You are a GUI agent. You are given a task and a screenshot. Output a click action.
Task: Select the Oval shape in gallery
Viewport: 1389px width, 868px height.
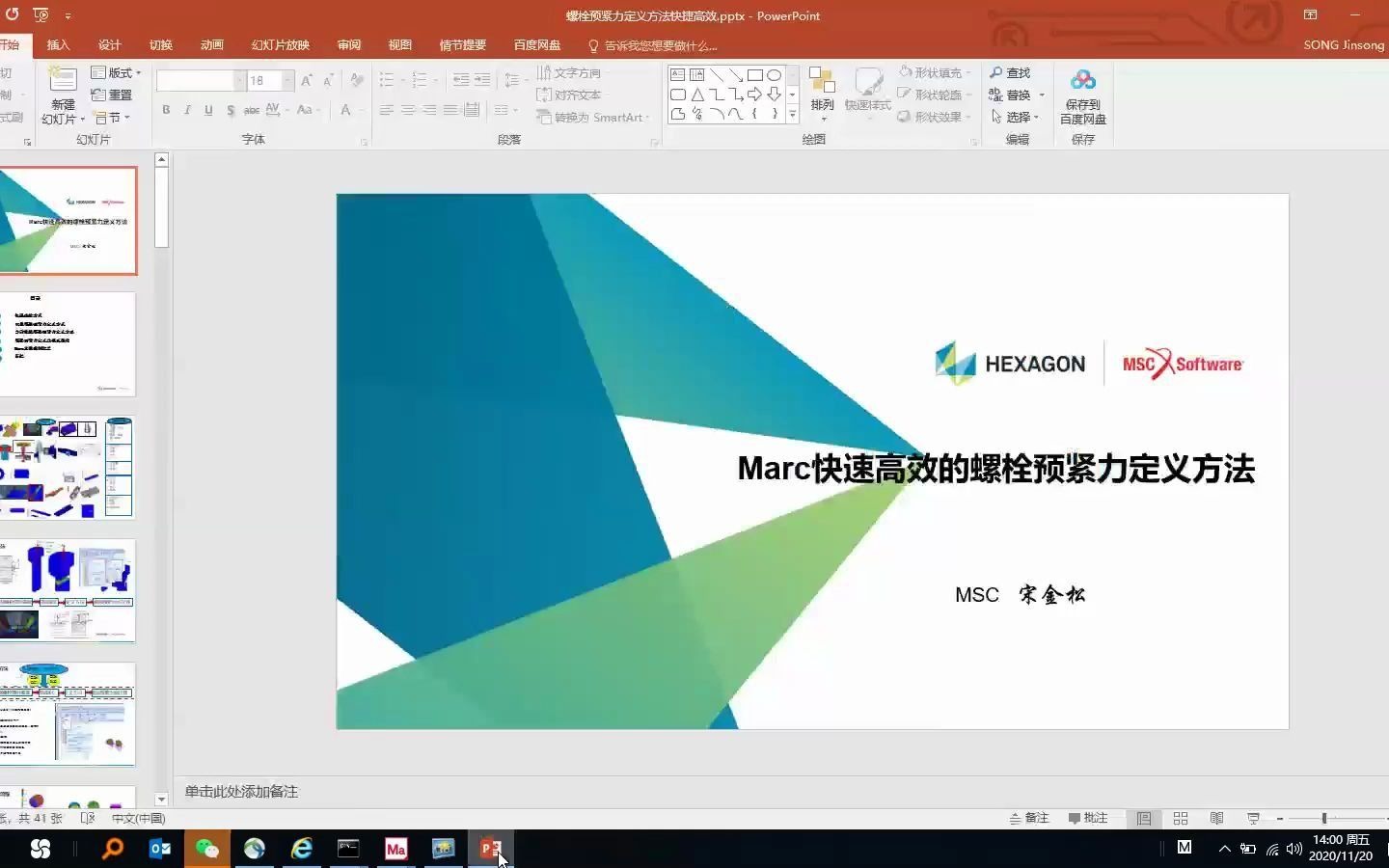pos(774,75)
